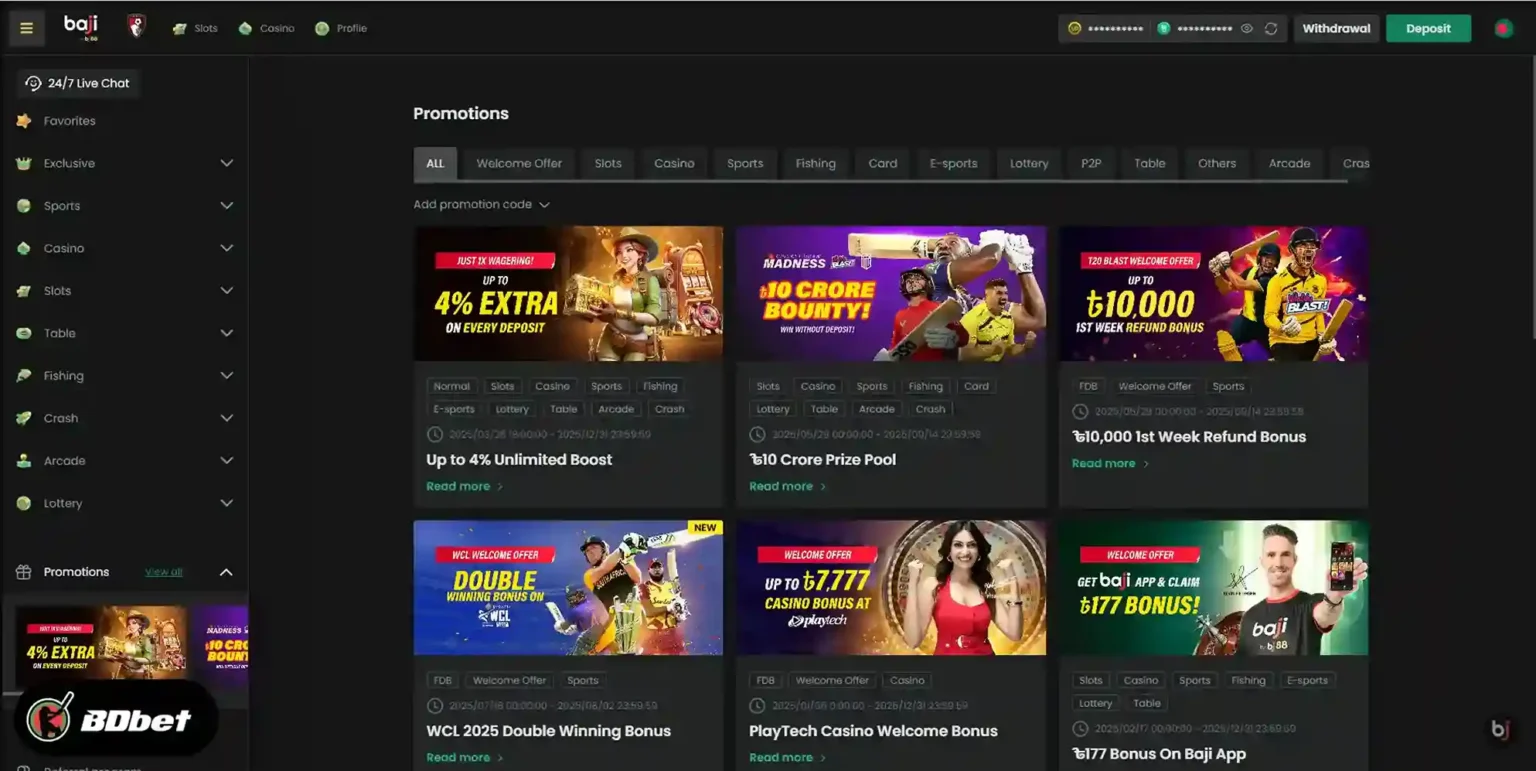Click the baji logo in header

(81, 27)
